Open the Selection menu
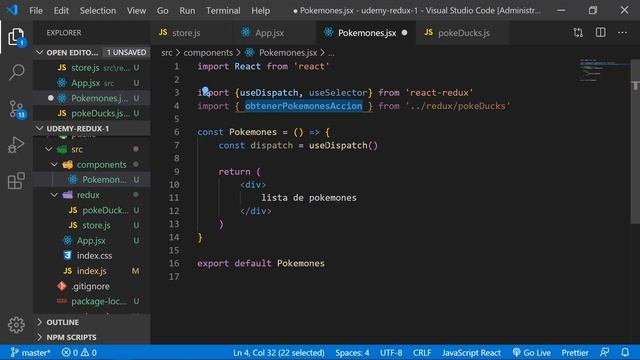Viewport: 640px width, 360px height. 98,11
